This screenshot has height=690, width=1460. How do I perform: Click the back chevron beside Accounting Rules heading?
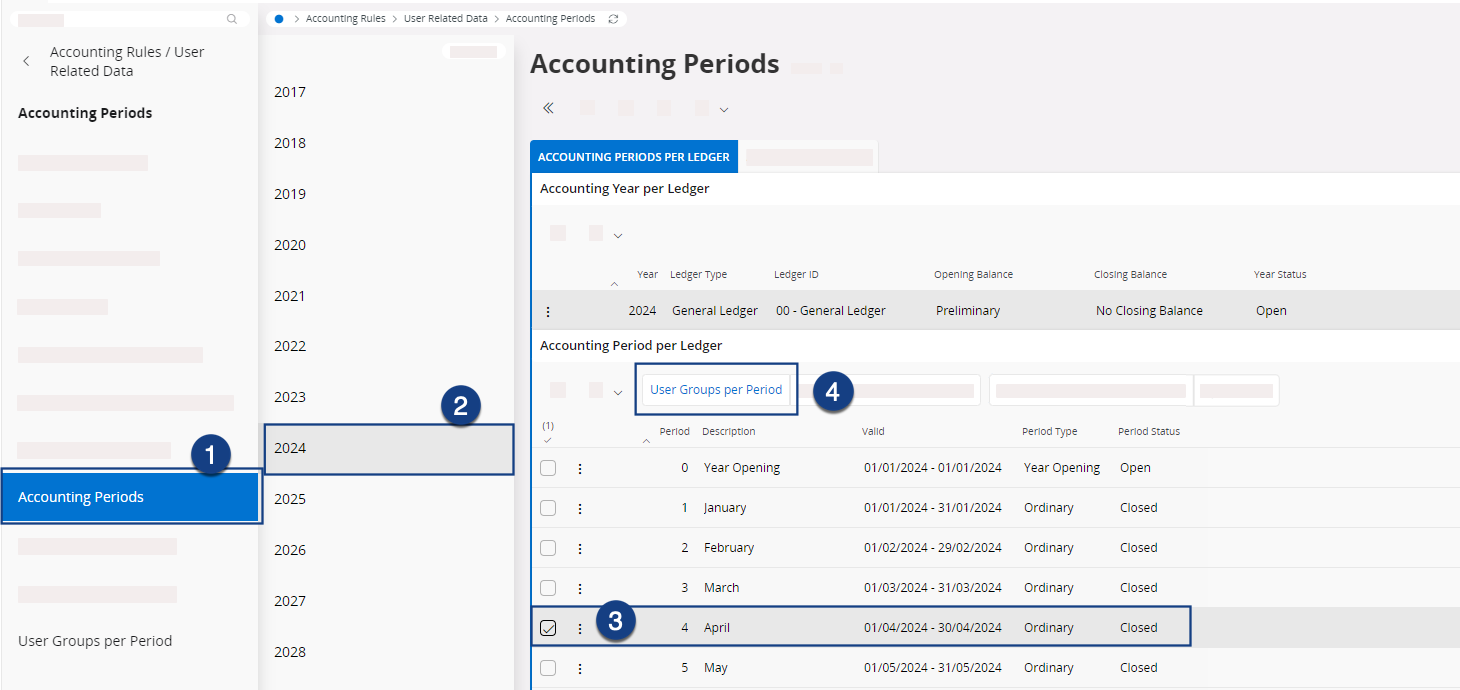tap(26, 61)
